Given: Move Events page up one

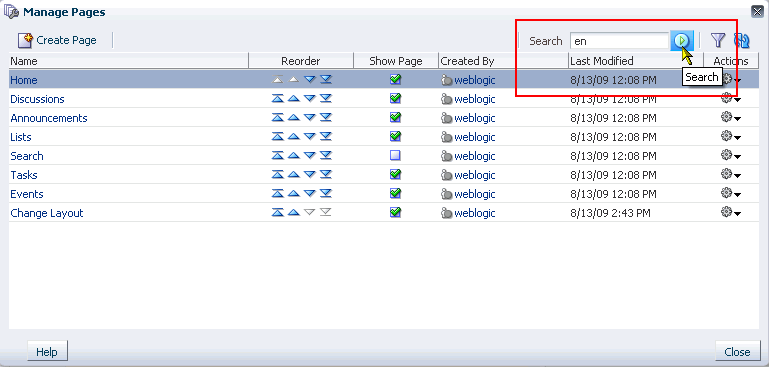Looking at the screenshot, I should coord(293,194).
